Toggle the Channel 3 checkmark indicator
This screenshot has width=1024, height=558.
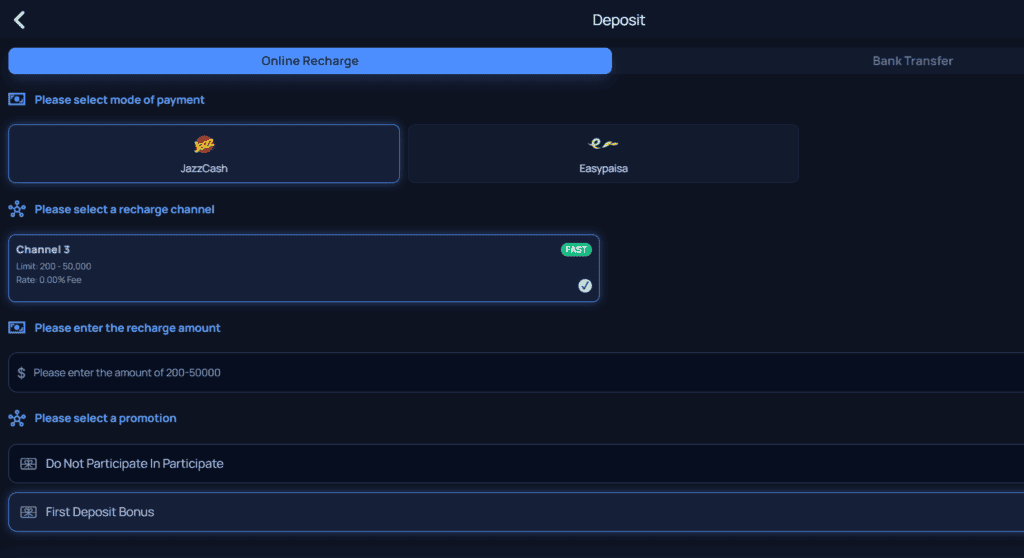584,286
